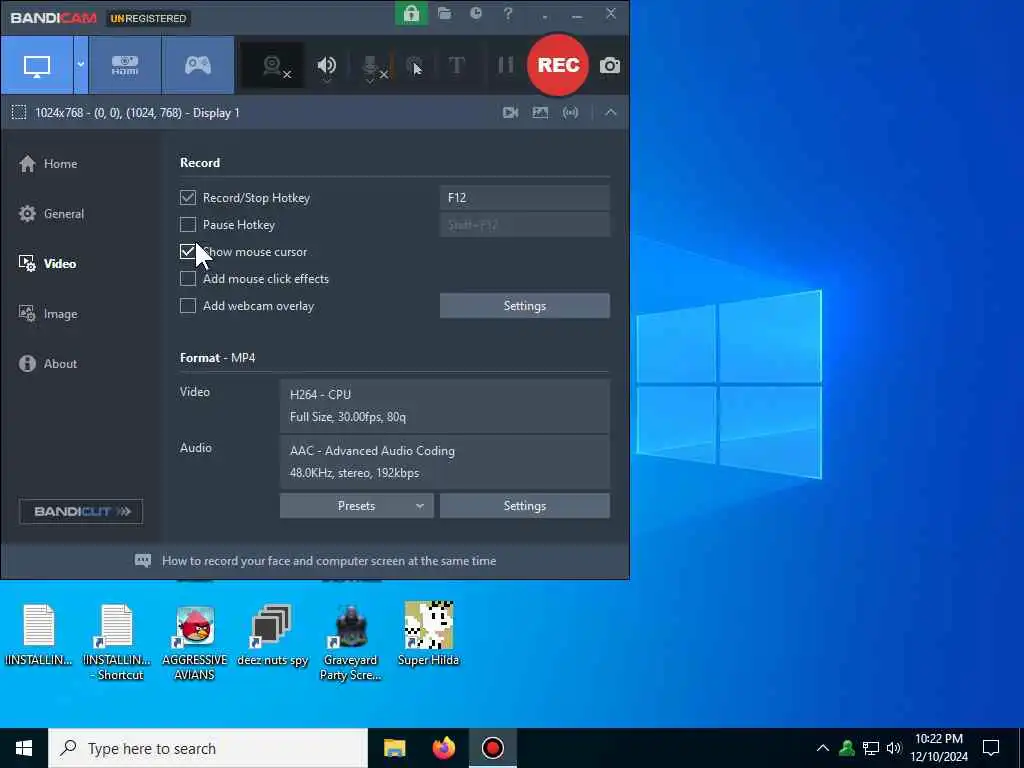Click the taskbar search box
Viewport: 1024px width, 768px height.
pyautogui.click(x=208, y=748)
